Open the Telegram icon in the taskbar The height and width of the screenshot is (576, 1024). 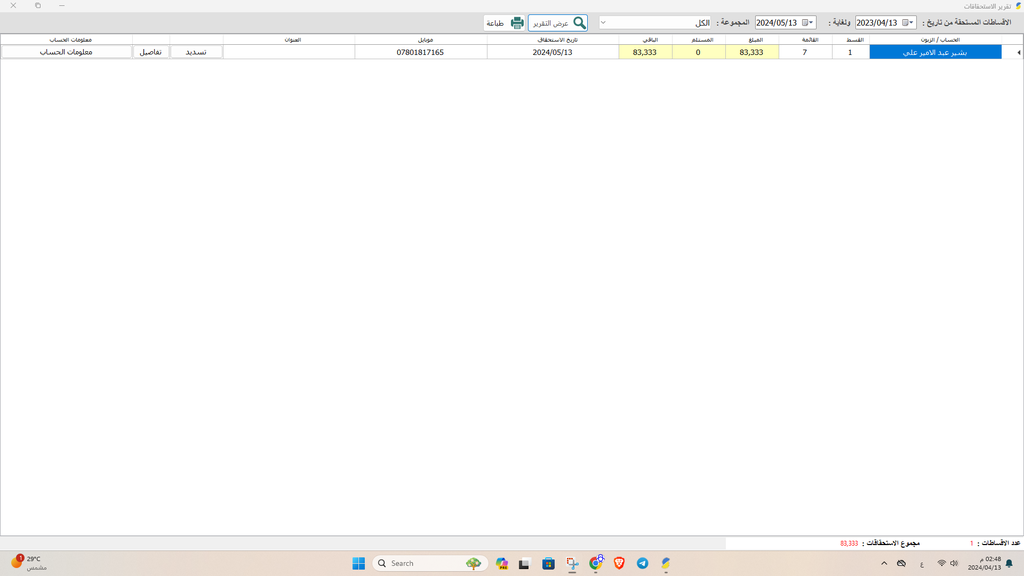pos(642,564)
